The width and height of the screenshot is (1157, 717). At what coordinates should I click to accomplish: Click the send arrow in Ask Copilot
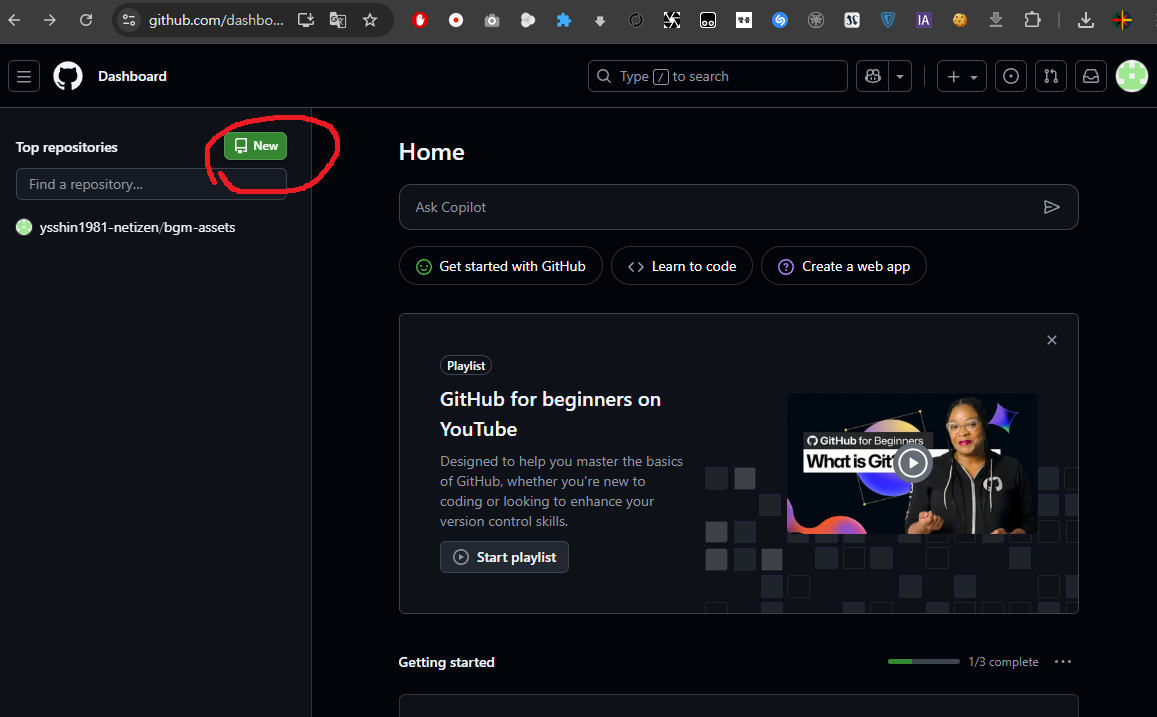pyautogui.click(x=1051, y=207)
